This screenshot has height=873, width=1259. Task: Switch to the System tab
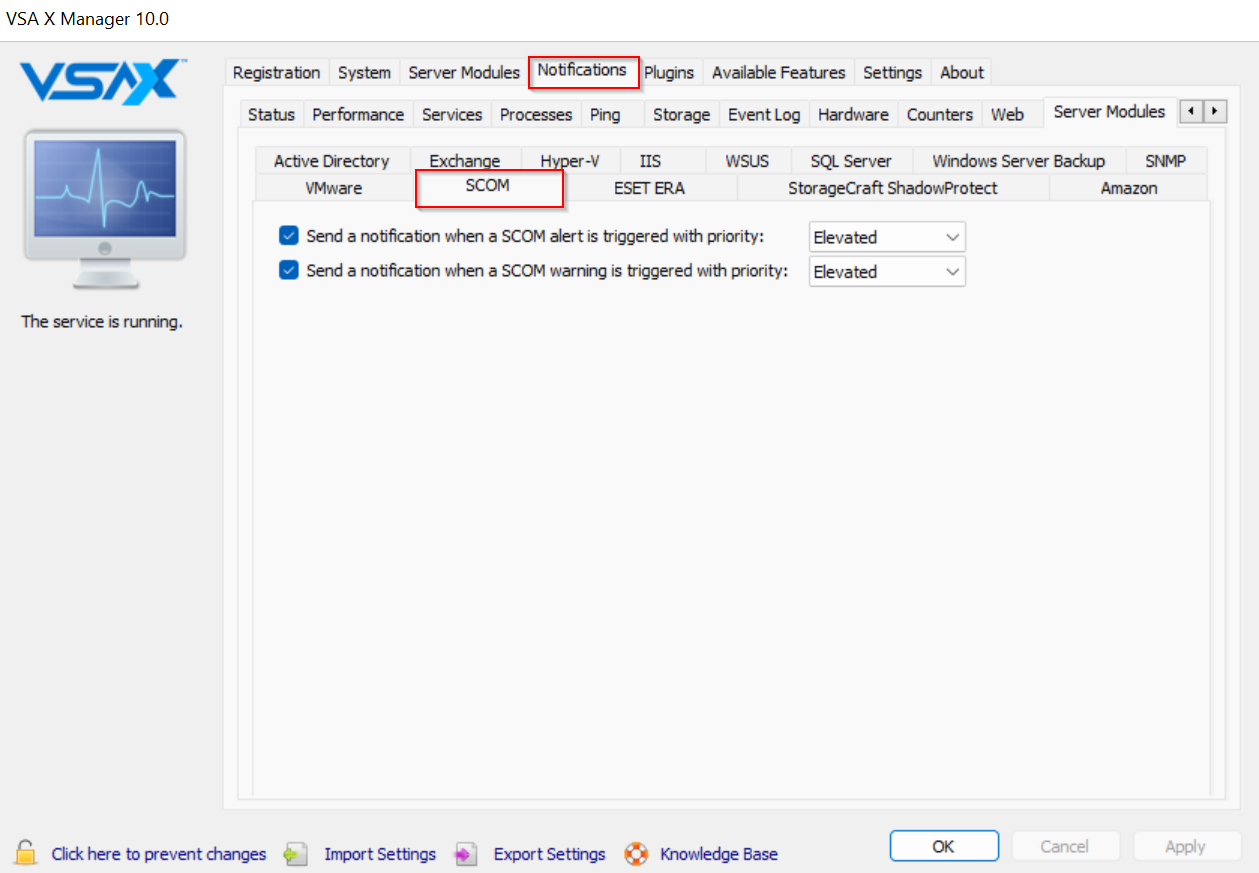tap(364, 72)
